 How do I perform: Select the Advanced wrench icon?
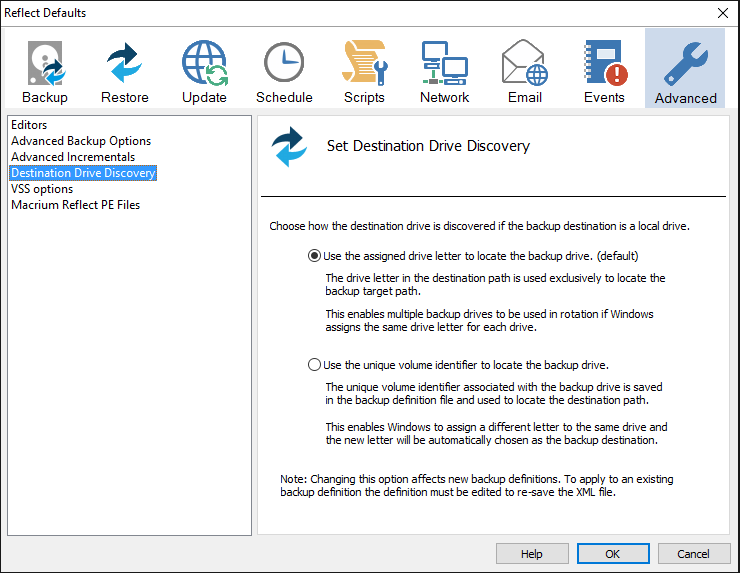point(685,64)
